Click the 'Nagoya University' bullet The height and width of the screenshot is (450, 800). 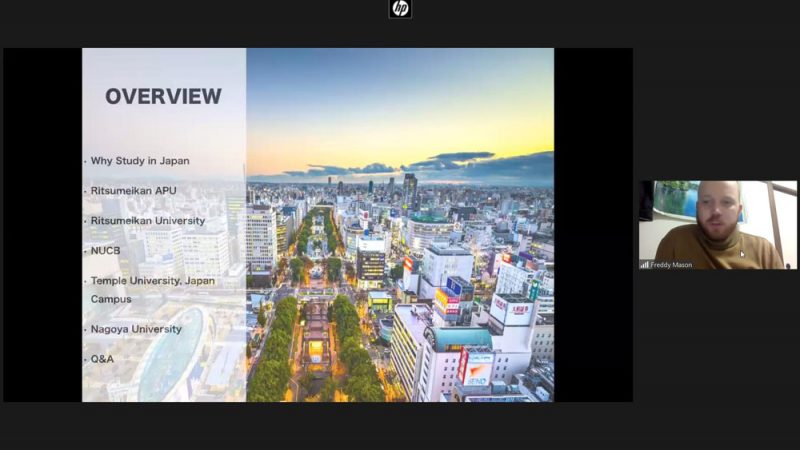point(136,329)
